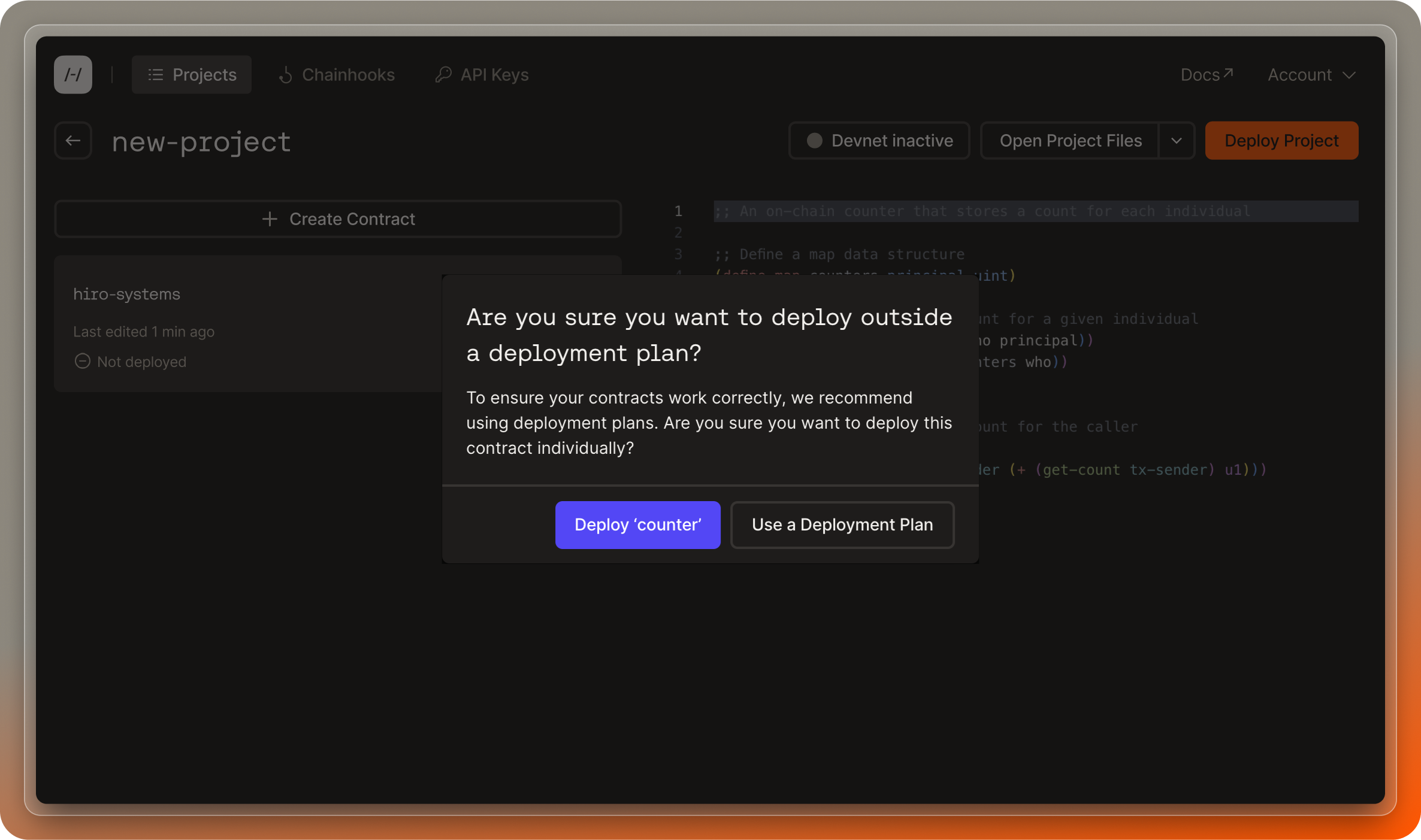Toggle the Devnet inactive status
Image resolution: width=1421 pixels, height=840 pixels.
879,140
